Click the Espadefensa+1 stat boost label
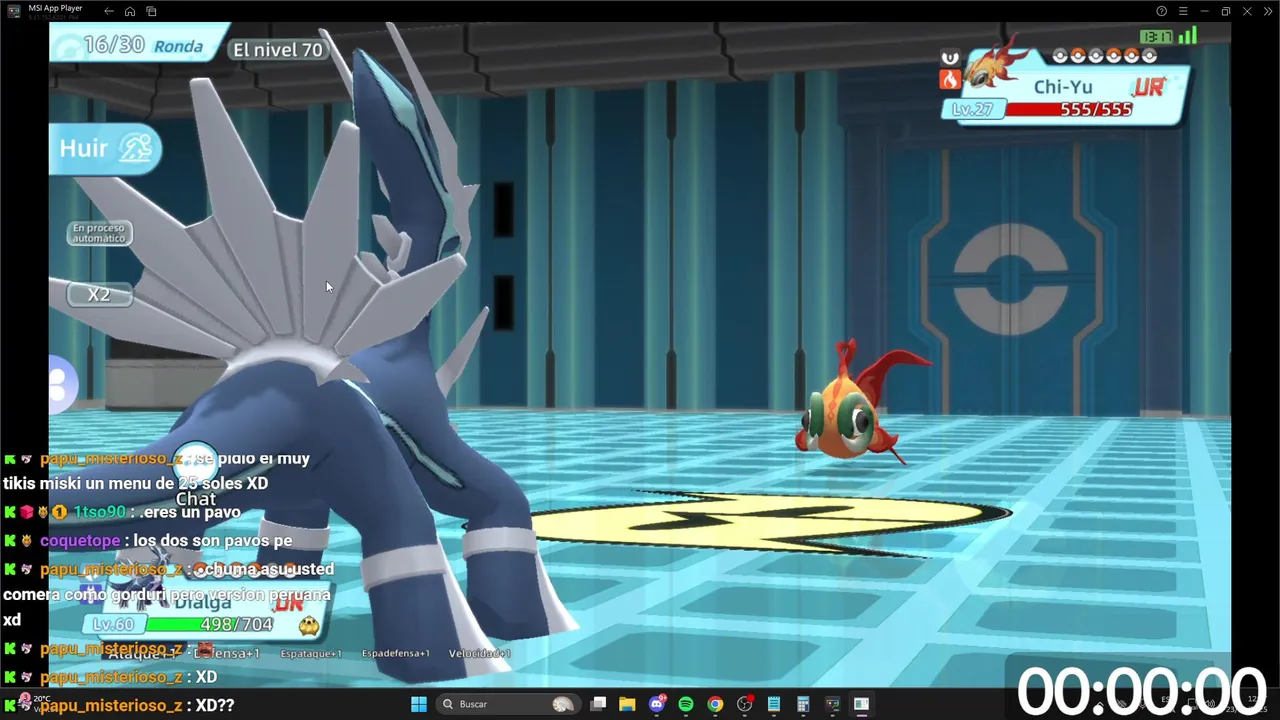The height and width of the screenshot is (720, 1280). (x=396, y=653)
